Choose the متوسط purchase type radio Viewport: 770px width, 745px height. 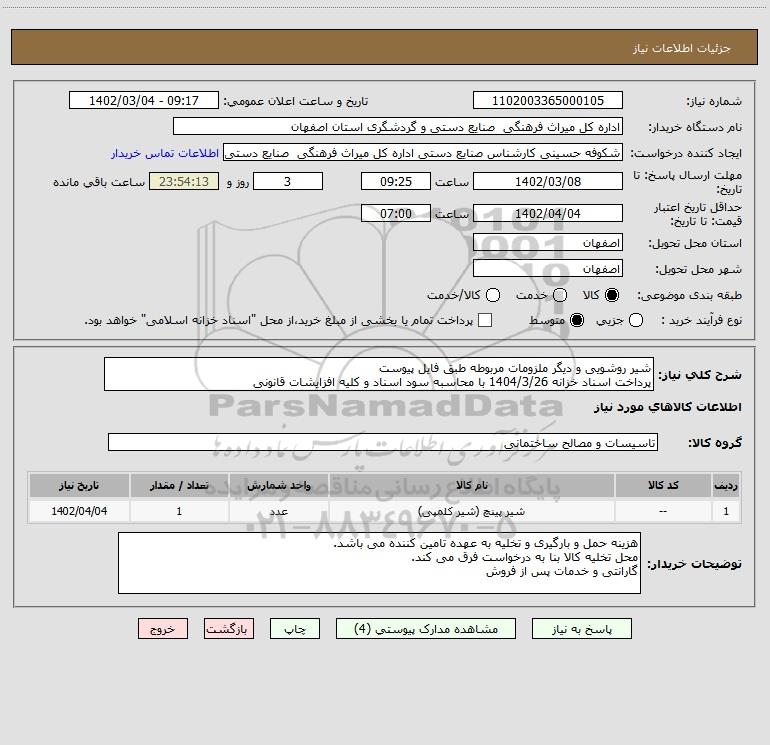point(577,320)
